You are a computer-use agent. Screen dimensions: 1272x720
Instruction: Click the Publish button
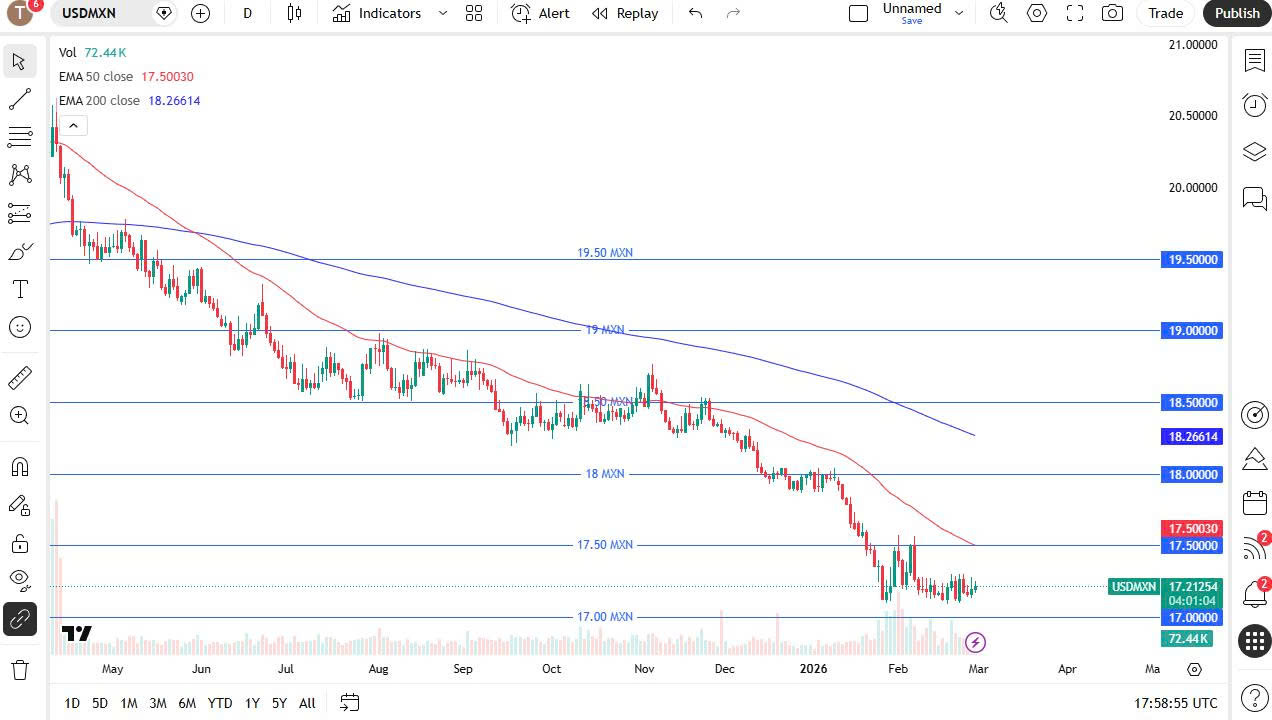(x=1237, y=13)
